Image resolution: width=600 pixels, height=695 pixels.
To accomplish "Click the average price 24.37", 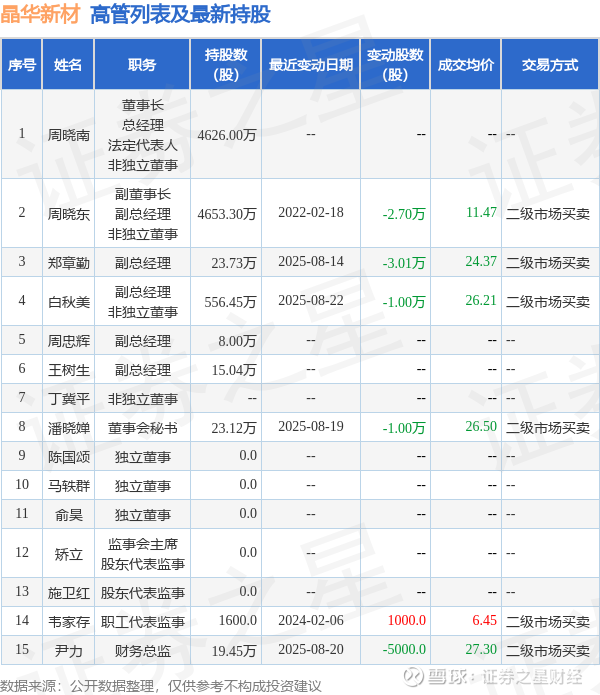I will 481,261.
